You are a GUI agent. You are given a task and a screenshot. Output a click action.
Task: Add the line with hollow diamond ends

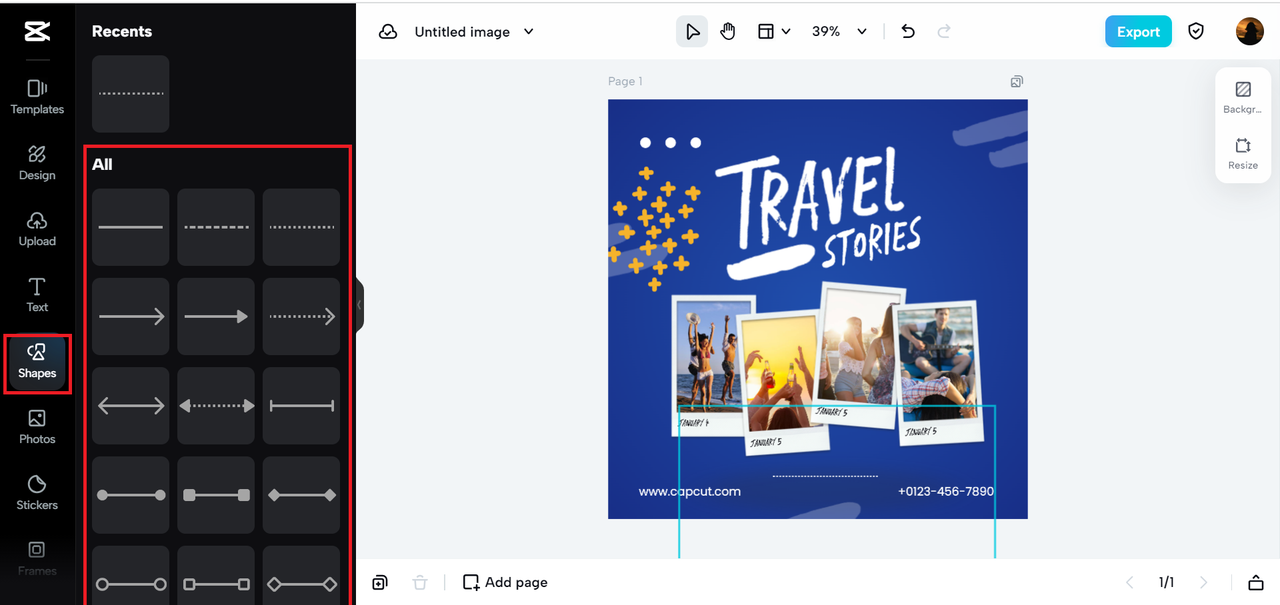(x=301, y=575)
